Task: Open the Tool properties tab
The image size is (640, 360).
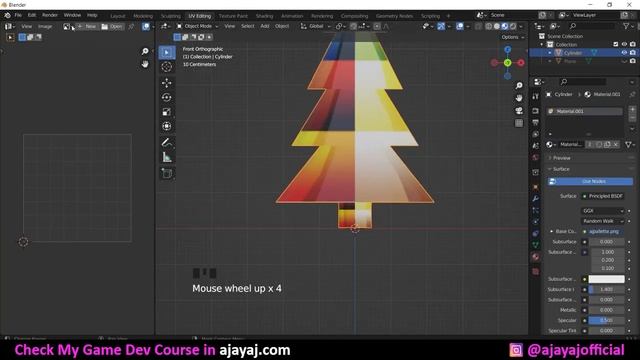Action: pyautogui.click(x=536, y=96)
